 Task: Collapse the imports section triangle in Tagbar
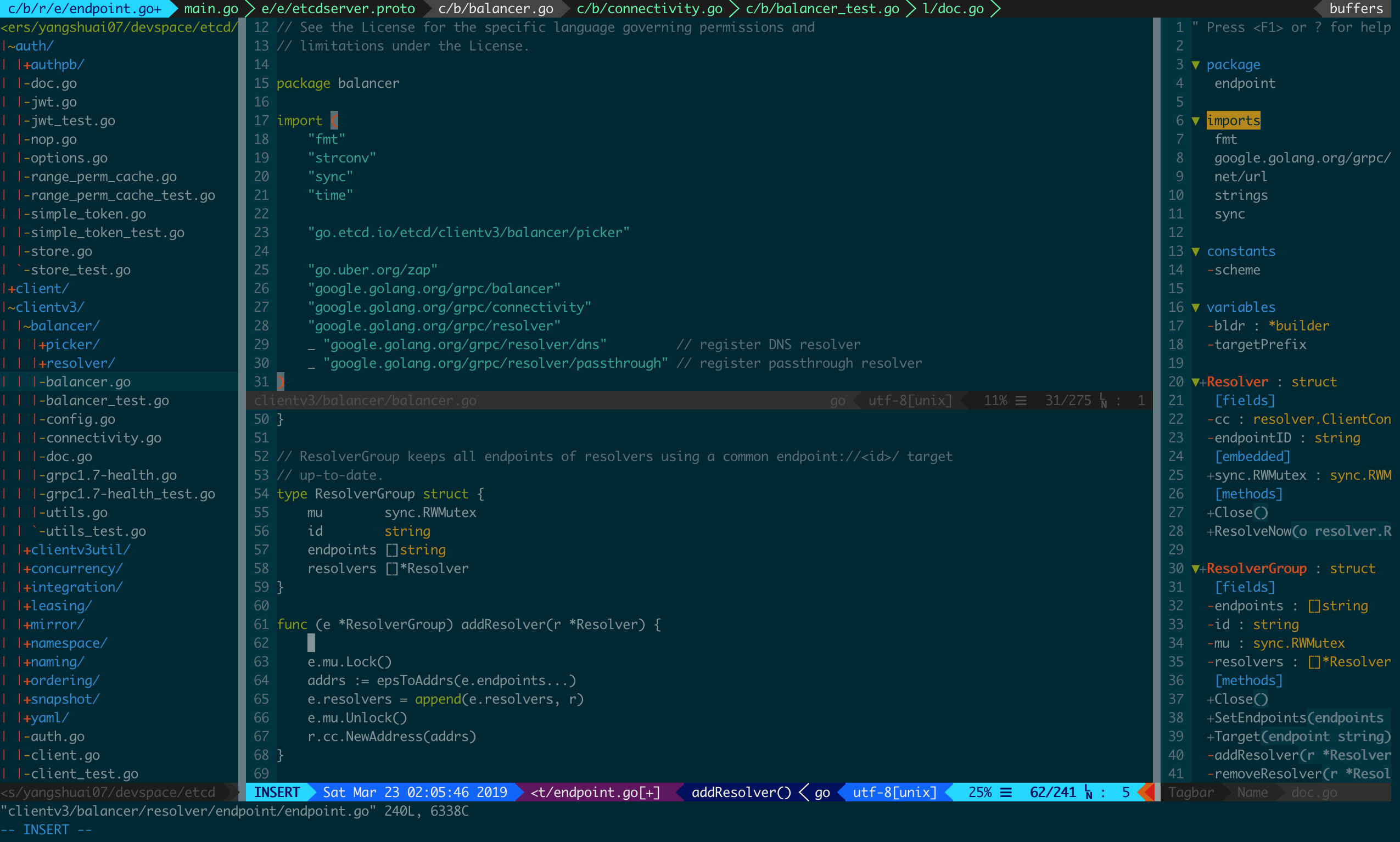point(1195,121)
